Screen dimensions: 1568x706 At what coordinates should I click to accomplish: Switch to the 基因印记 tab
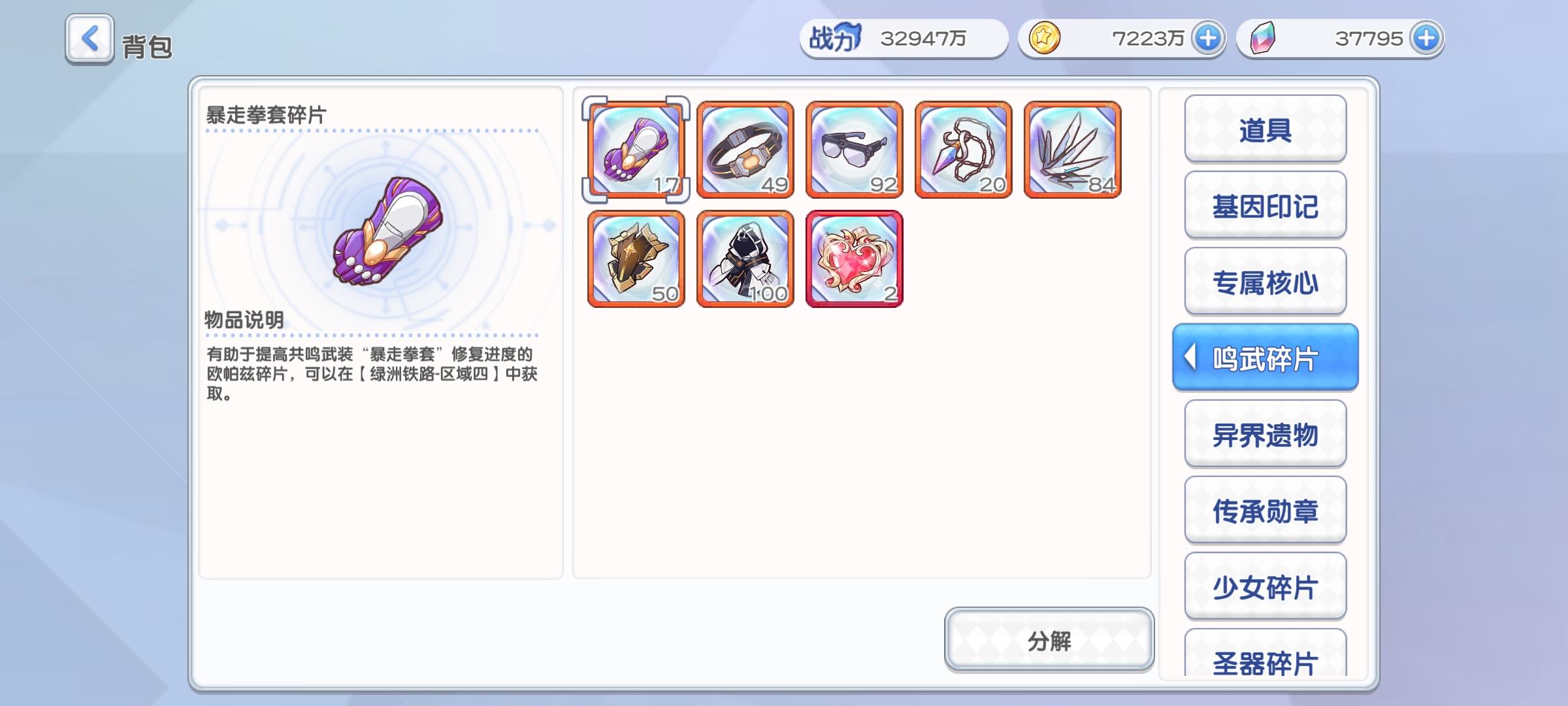point(1266,205)
